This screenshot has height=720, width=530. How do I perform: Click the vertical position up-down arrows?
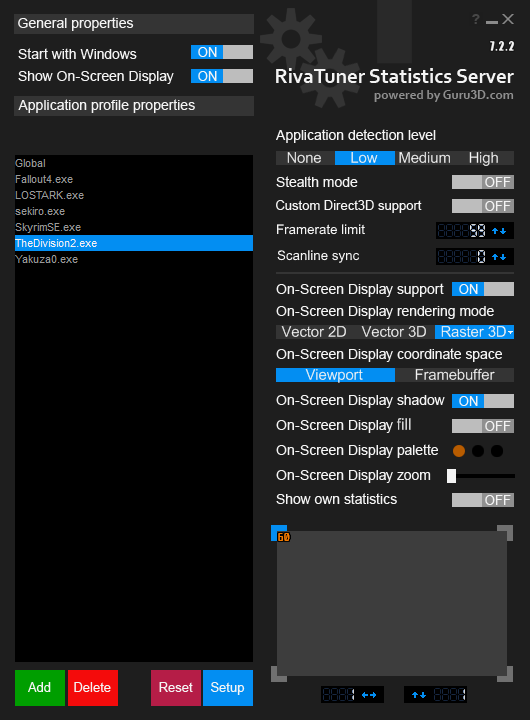(x=418, y=695)
